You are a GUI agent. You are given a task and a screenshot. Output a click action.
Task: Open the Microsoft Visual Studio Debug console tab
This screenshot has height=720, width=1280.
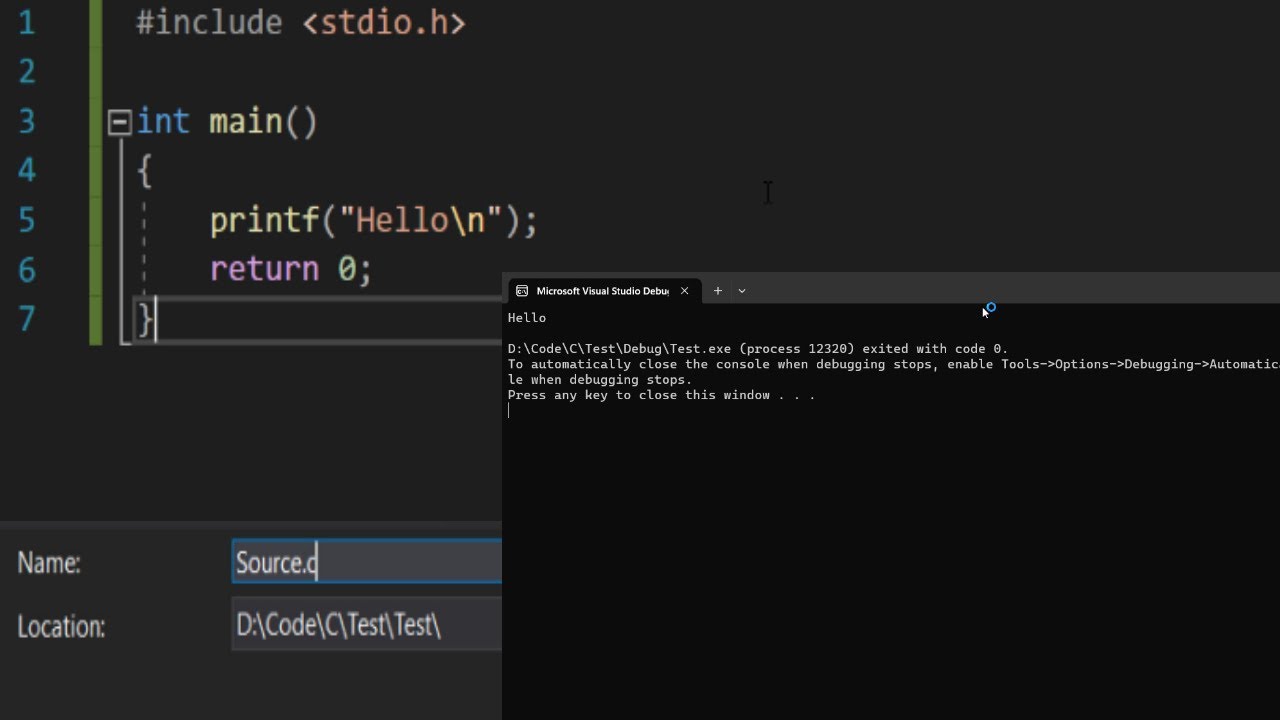point(605,291)
